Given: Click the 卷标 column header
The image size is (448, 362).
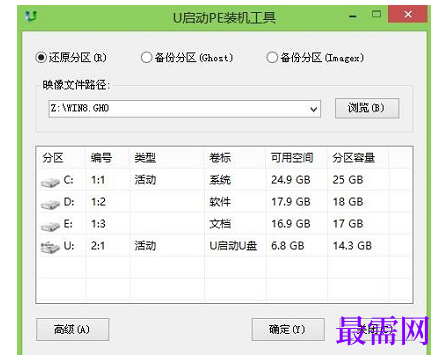Looking at the screenshot, I should click(220, 158).
